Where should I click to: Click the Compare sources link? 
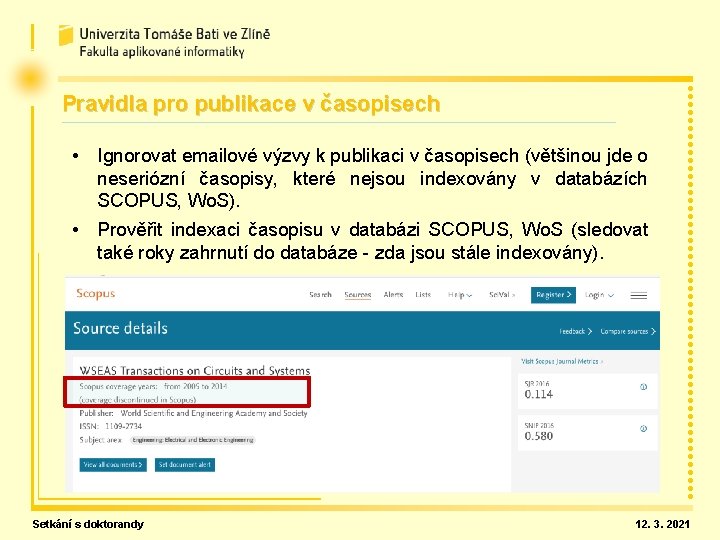[x=628, y=331]
